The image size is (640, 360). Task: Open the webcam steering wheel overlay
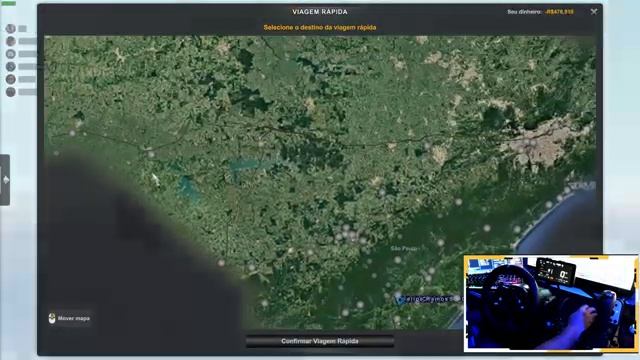click(551, 303)
